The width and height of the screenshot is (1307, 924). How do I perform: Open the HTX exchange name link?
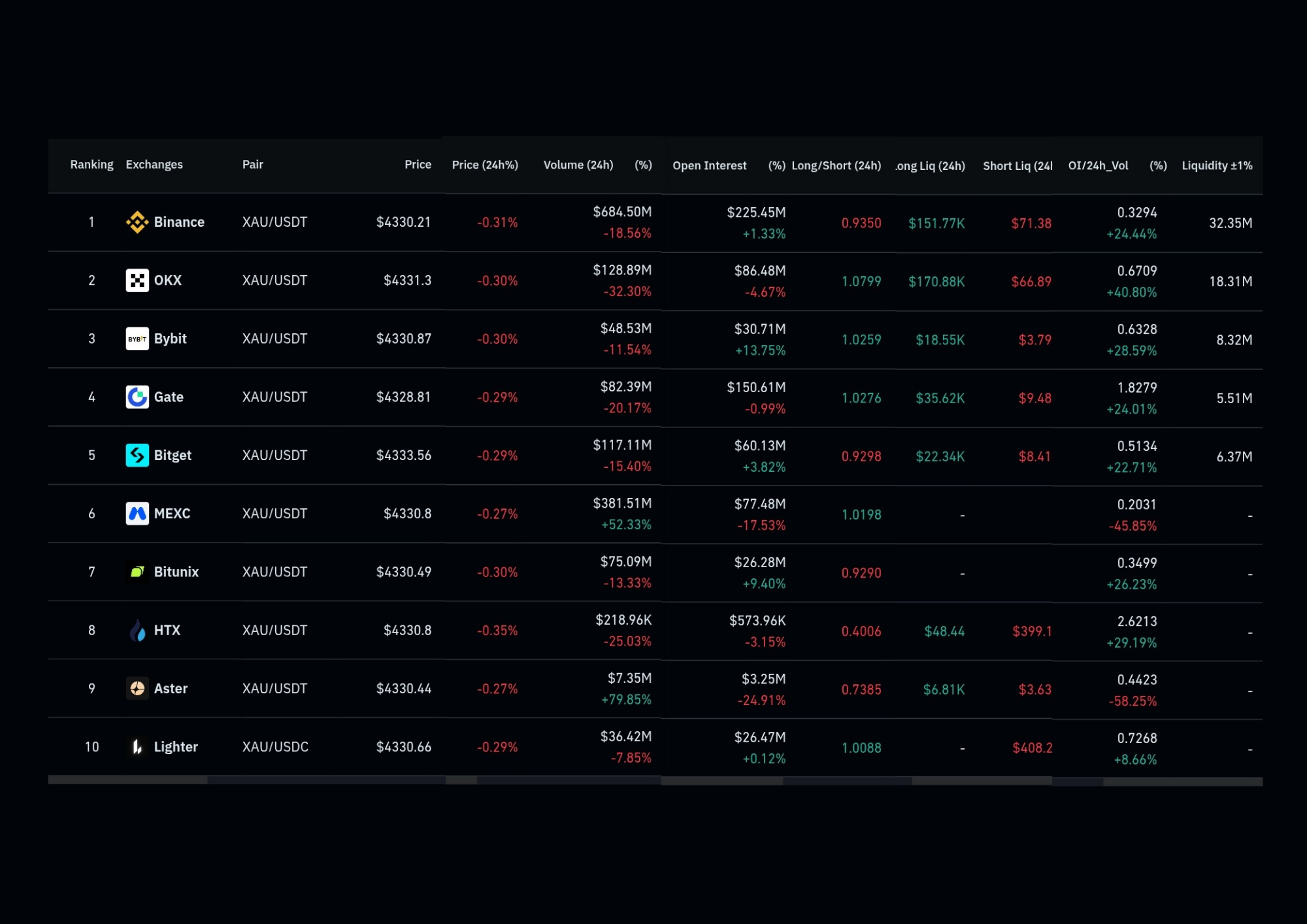click(167, 630)
